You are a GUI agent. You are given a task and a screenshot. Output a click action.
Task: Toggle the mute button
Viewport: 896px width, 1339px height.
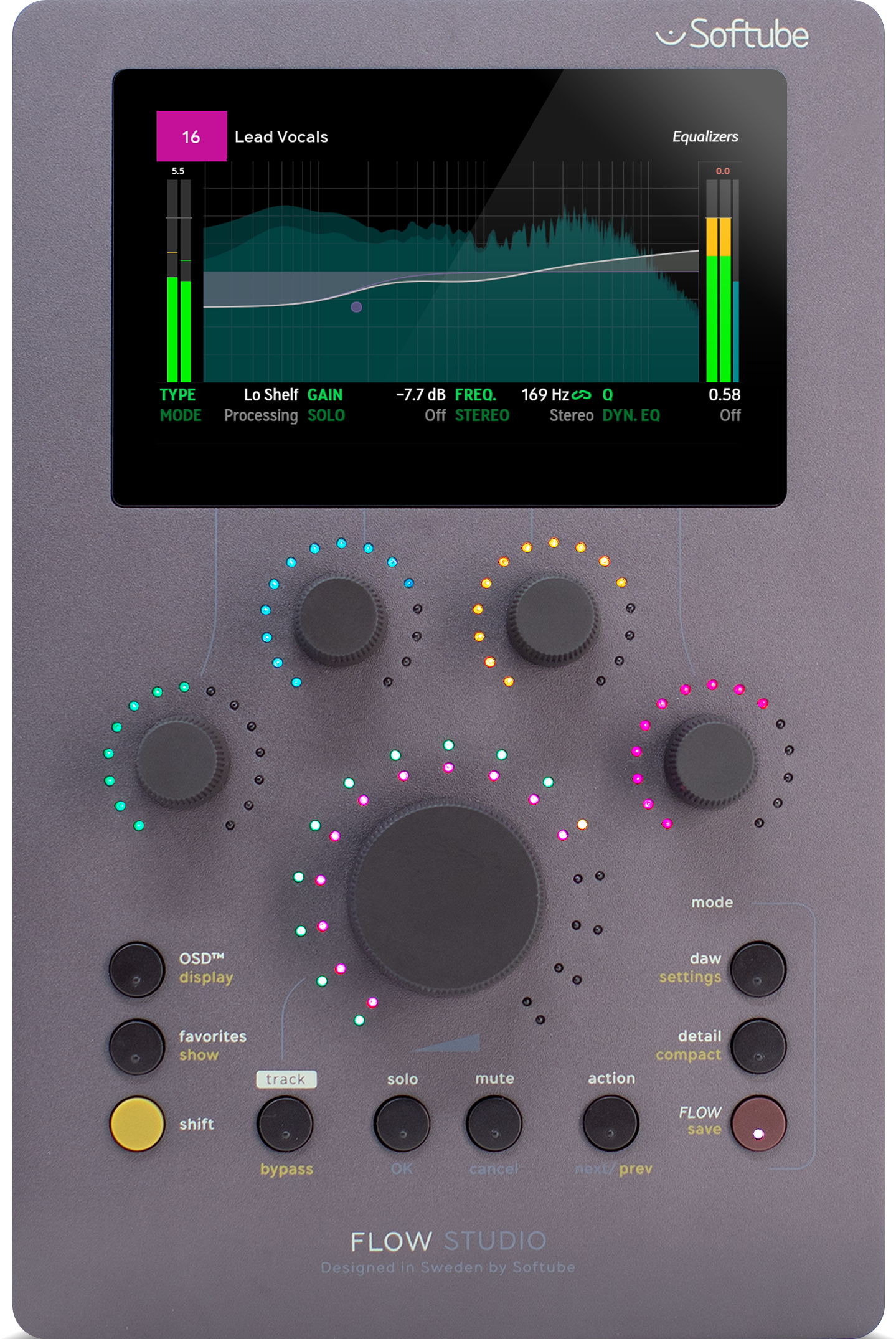tap(494, 1124)
